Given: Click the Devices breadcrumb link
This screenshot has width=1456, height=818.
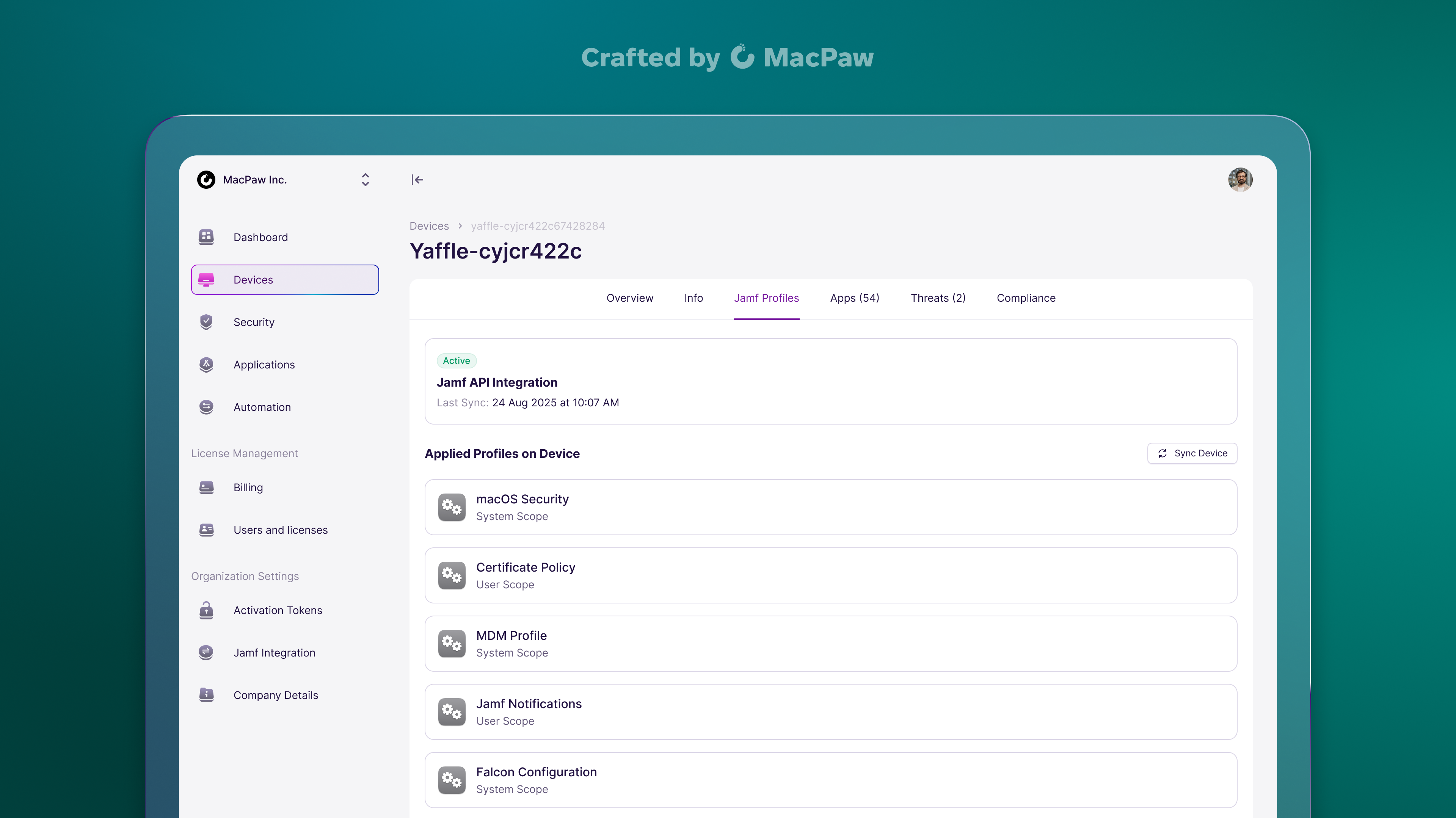Looking at the screenshot, I should [429, 226].
